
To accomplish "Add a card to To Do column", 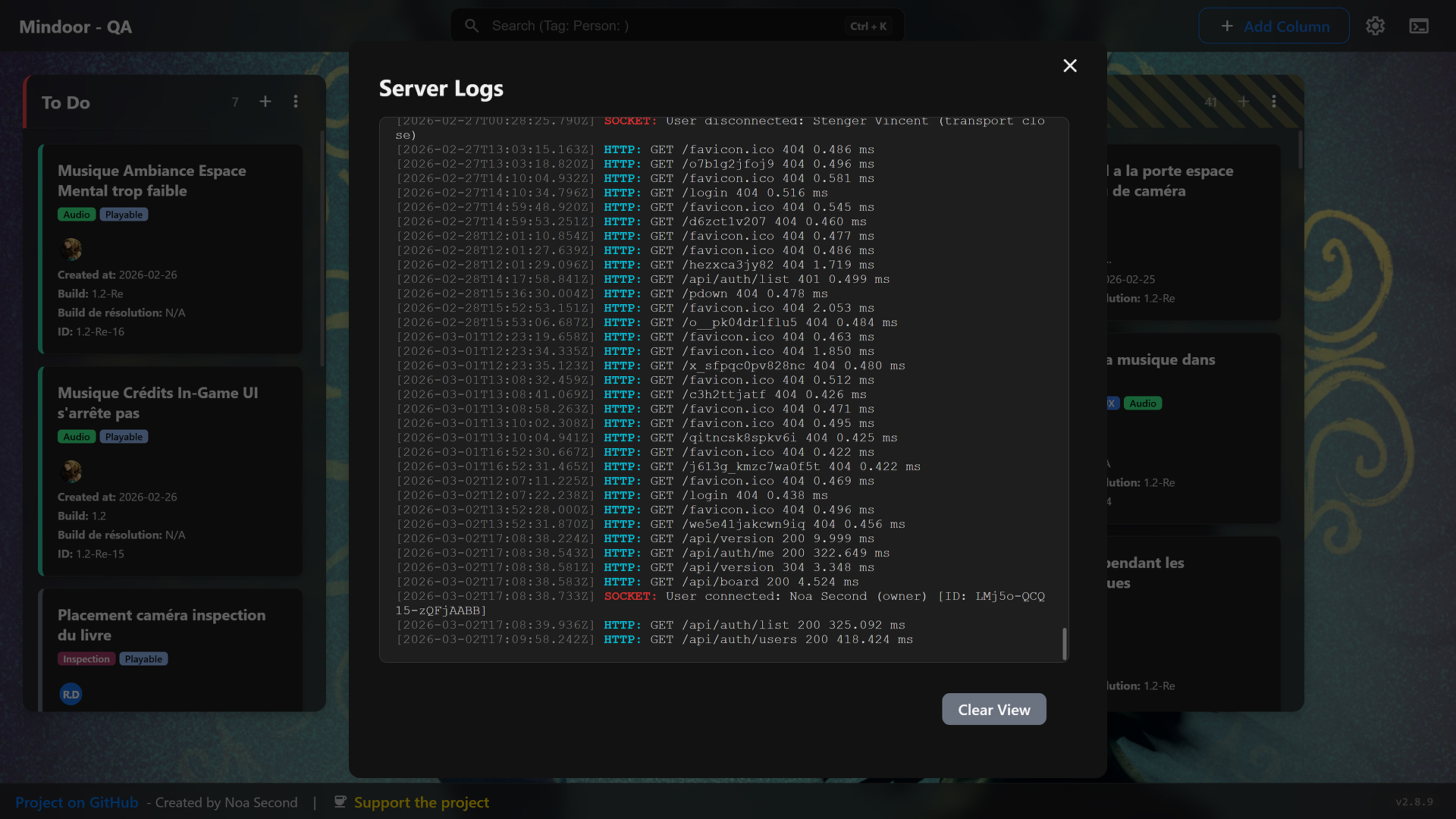I will pos(265,102).
